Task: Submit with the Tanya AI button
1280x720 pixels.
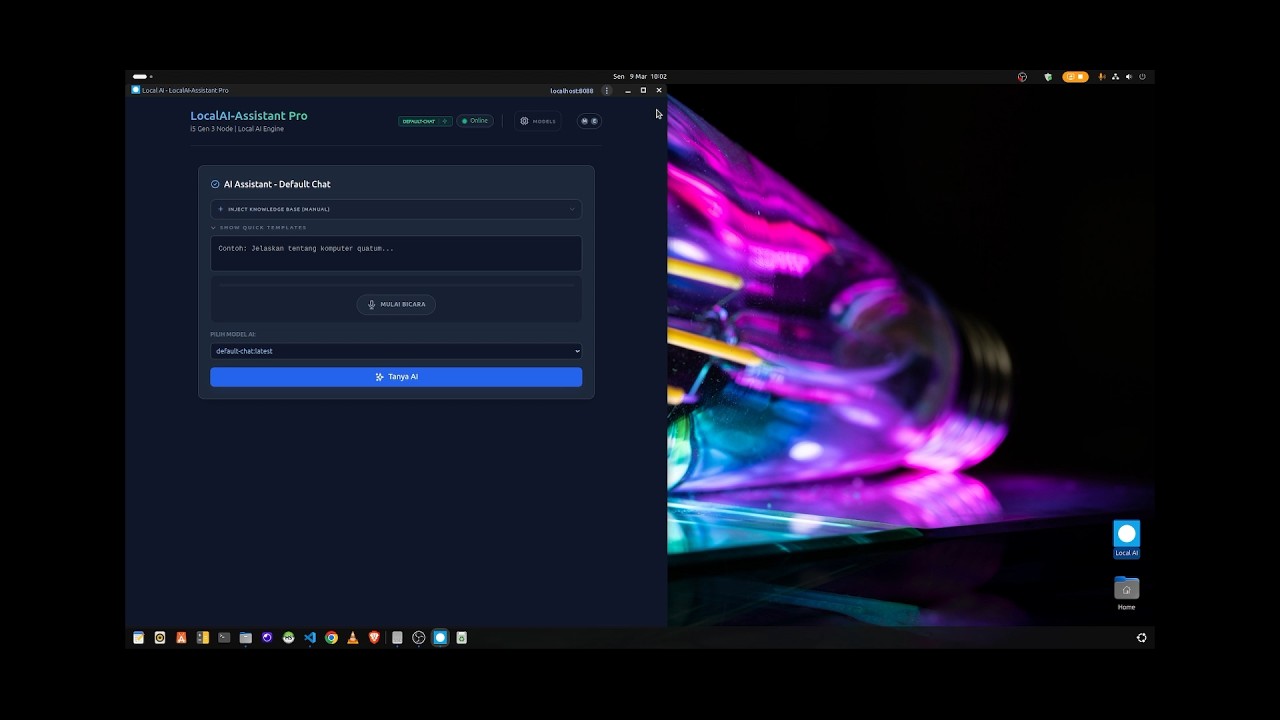Action: [x=396, y=377]
